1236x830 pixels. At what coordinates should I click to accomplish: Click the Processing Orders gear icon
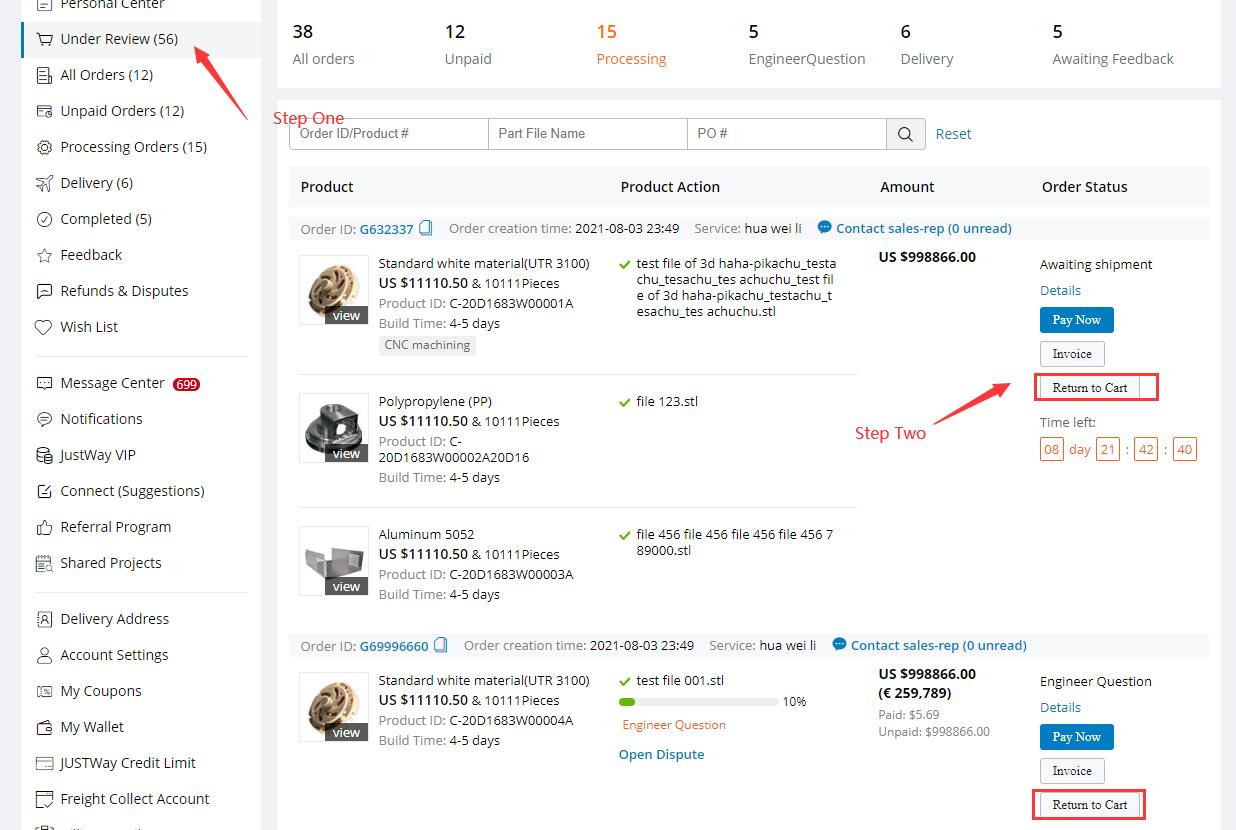pos(44,147)
